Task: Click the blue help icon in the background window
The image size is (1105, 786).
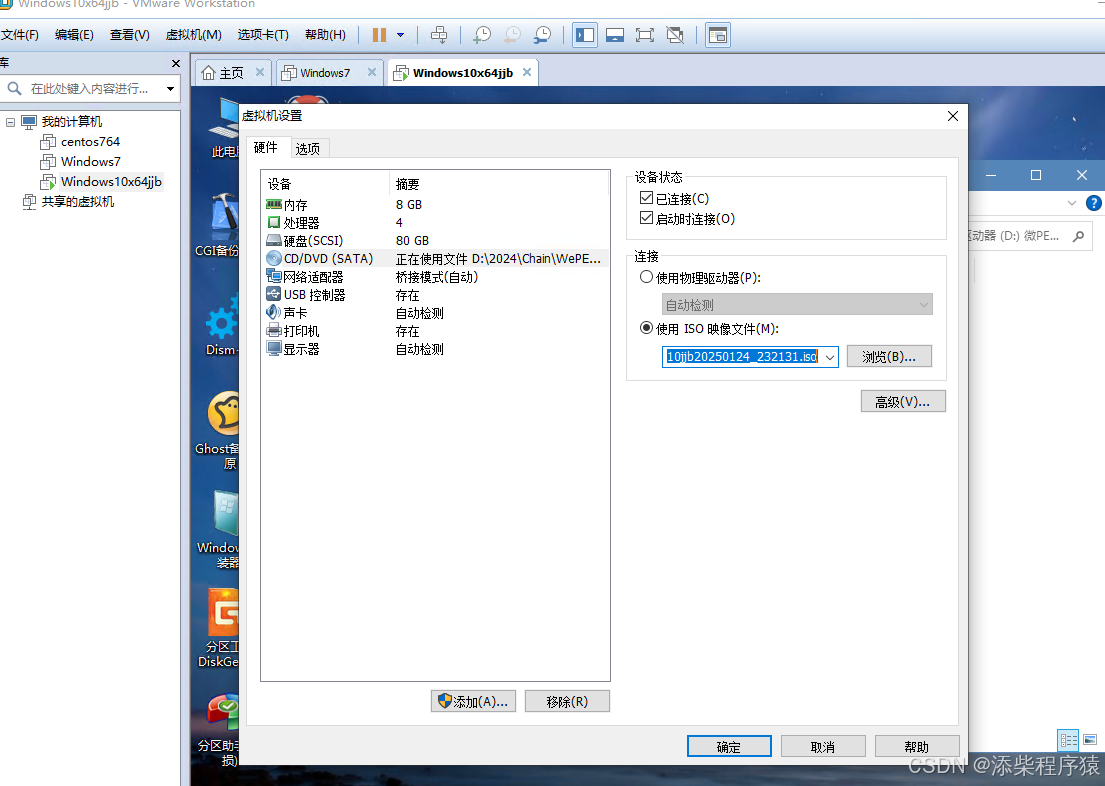Action: (x=1094, y=203)
